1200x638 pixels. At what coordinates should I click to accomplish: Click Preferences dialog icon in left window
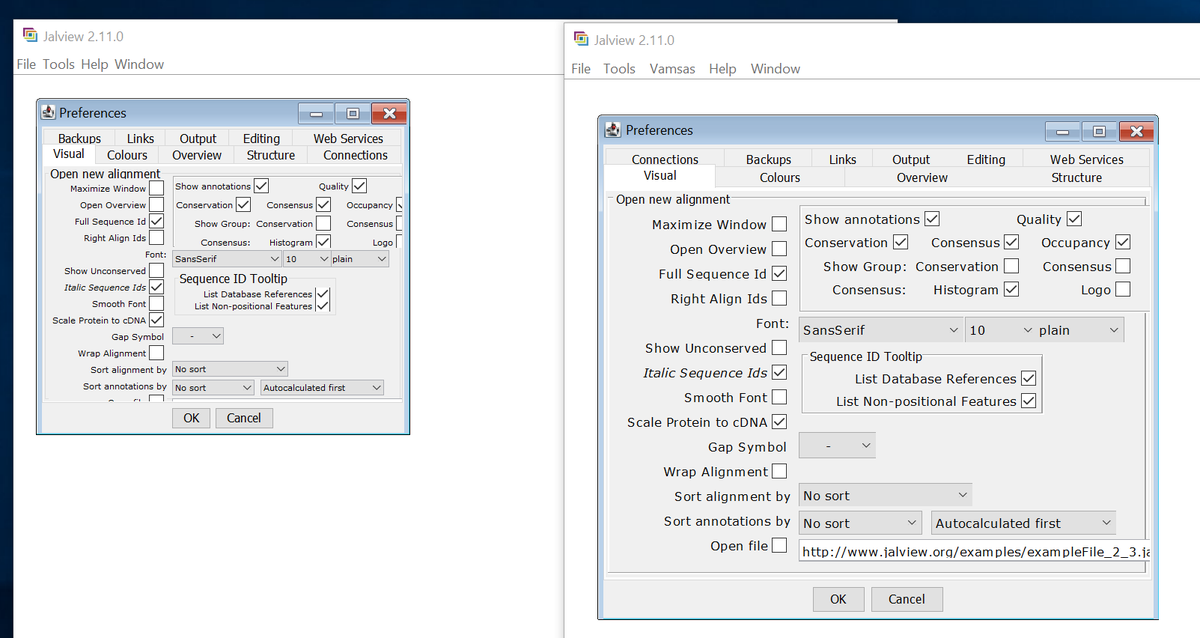click(47, 112)
